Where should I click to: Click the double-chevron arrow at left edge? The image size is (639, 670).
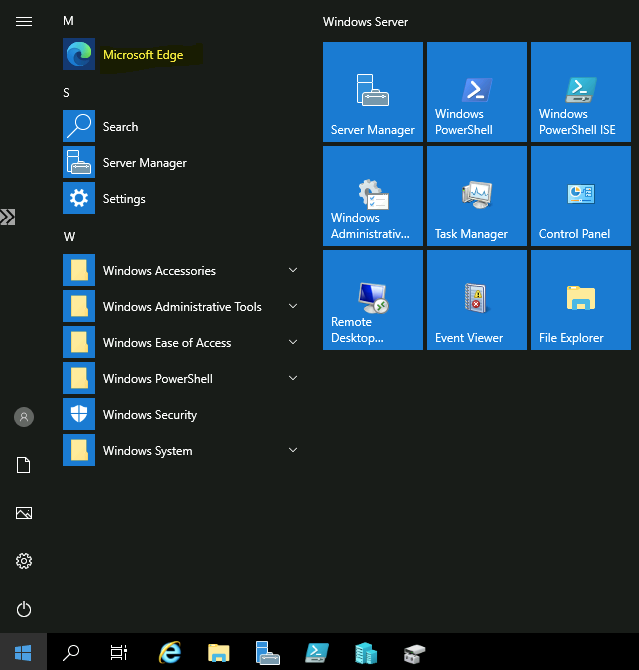8,217
